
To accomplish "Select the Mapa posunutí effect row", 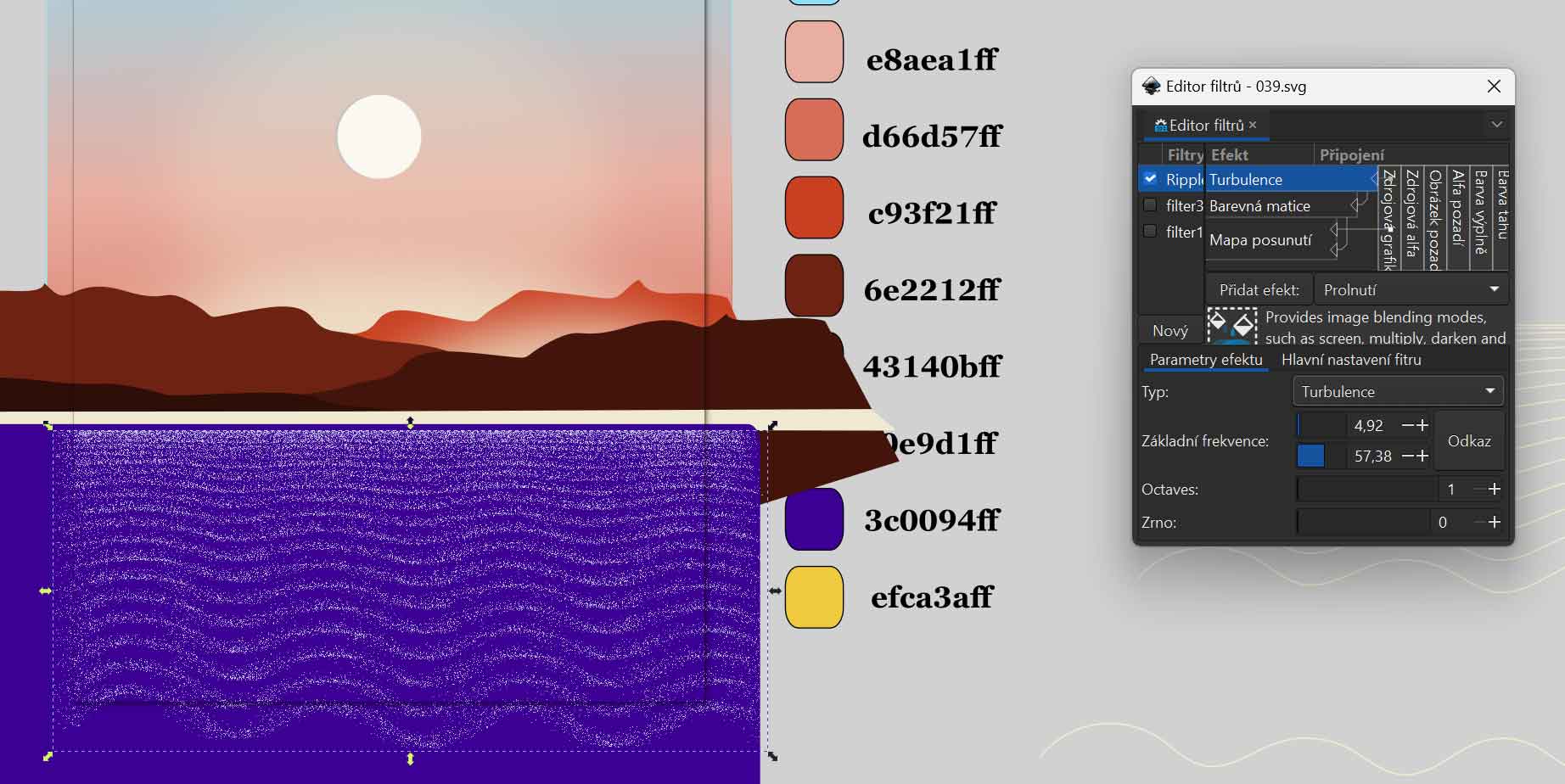I will click(1260, 240).
